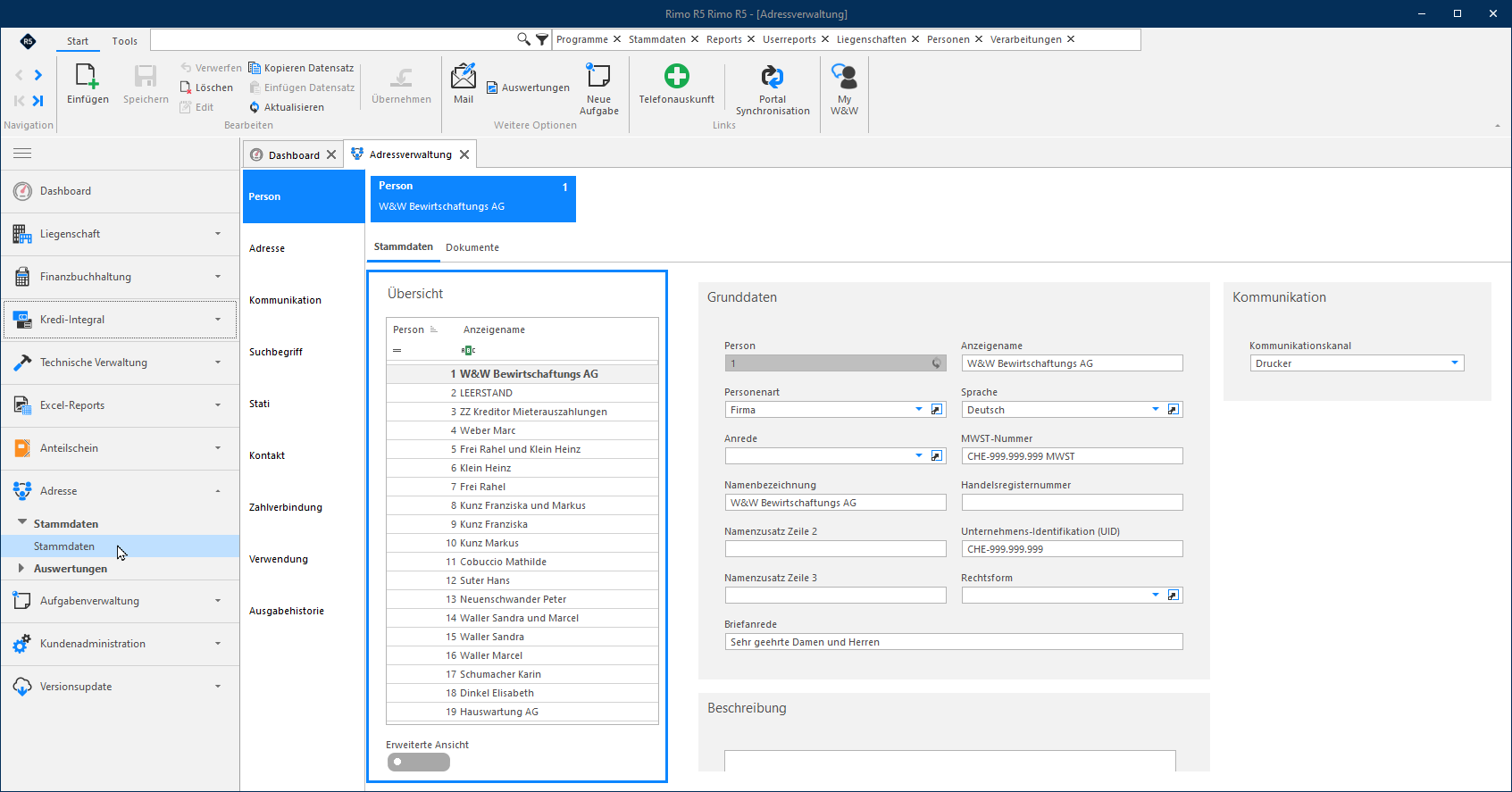Open lookup button next to Rechtsform

[1174, 596]
